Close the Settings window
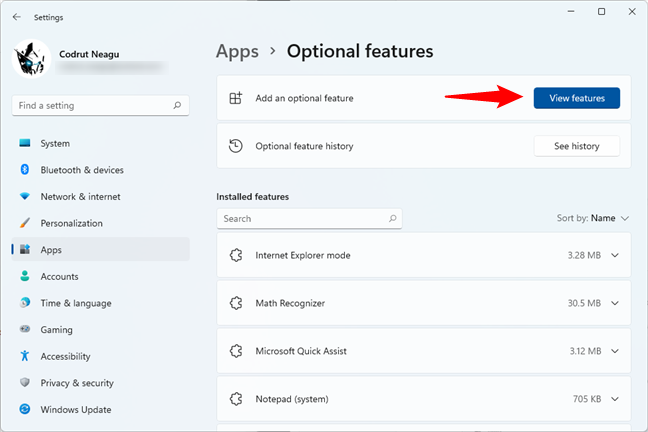The height and width of the screenshot is (432, 648). click(x=632, y=12)
